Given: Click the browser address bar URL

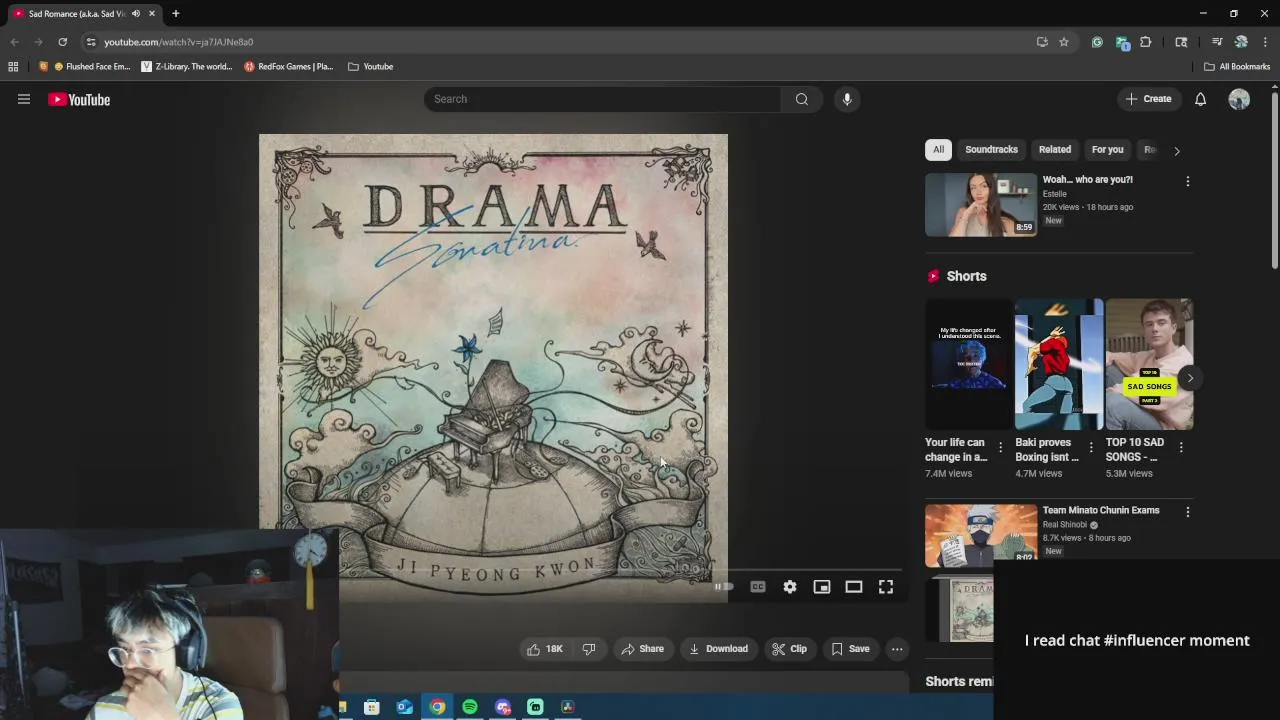Looking at the screenshot, I should 178,42.
